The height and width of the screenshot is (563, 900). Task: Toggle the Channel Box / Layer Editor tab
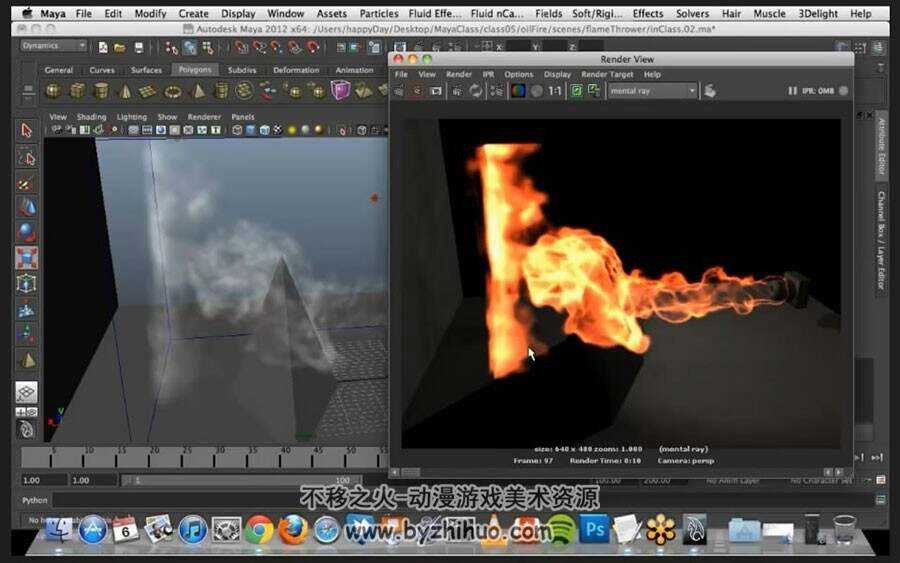tap(882, 240)
